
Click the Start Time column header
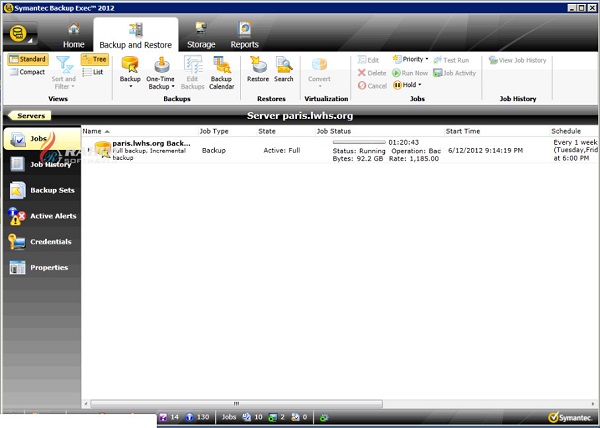[497, 131]
